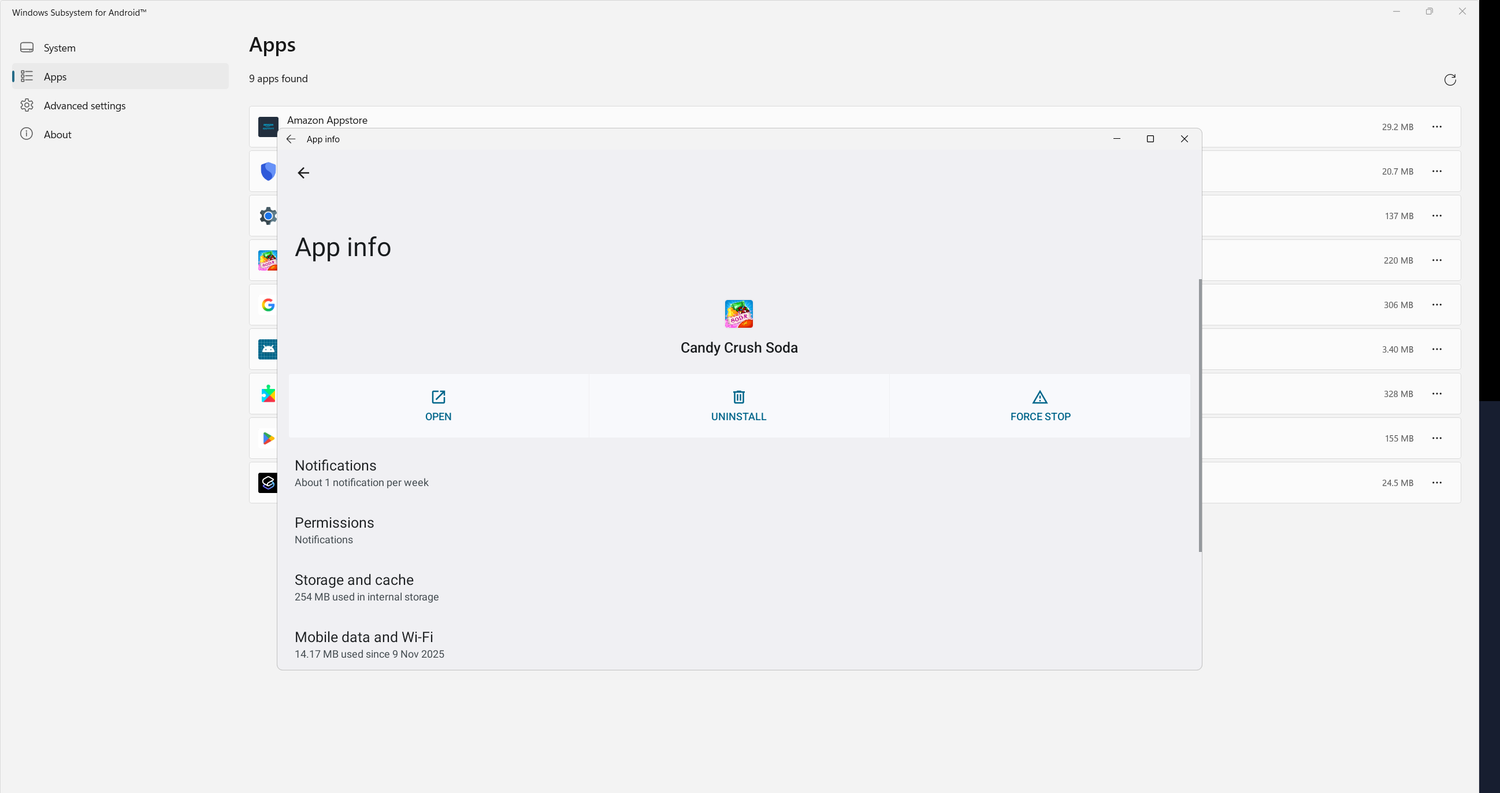This screenshot has height=793, width=1500.
Task: Click the Candy Crush Soda name label
Action: point(739,348)
